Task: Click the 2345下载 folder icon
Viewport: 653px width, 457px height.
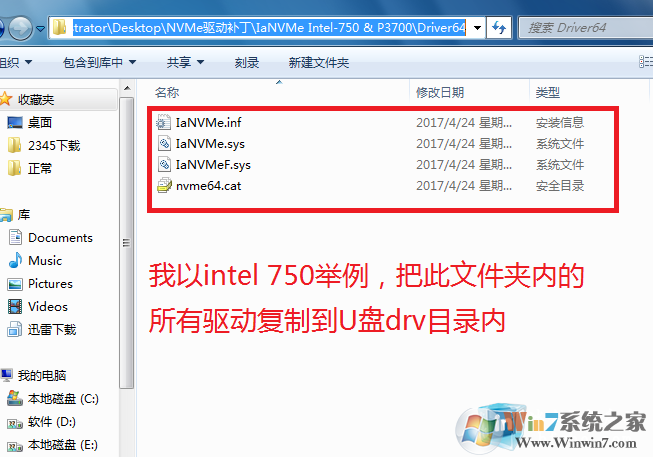Action: coord(15,145)
